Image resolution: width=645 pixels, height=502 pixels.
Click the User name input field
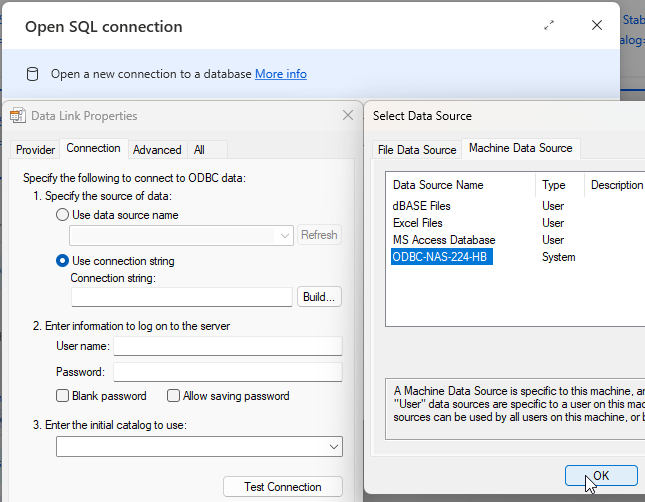click(228, 346)
